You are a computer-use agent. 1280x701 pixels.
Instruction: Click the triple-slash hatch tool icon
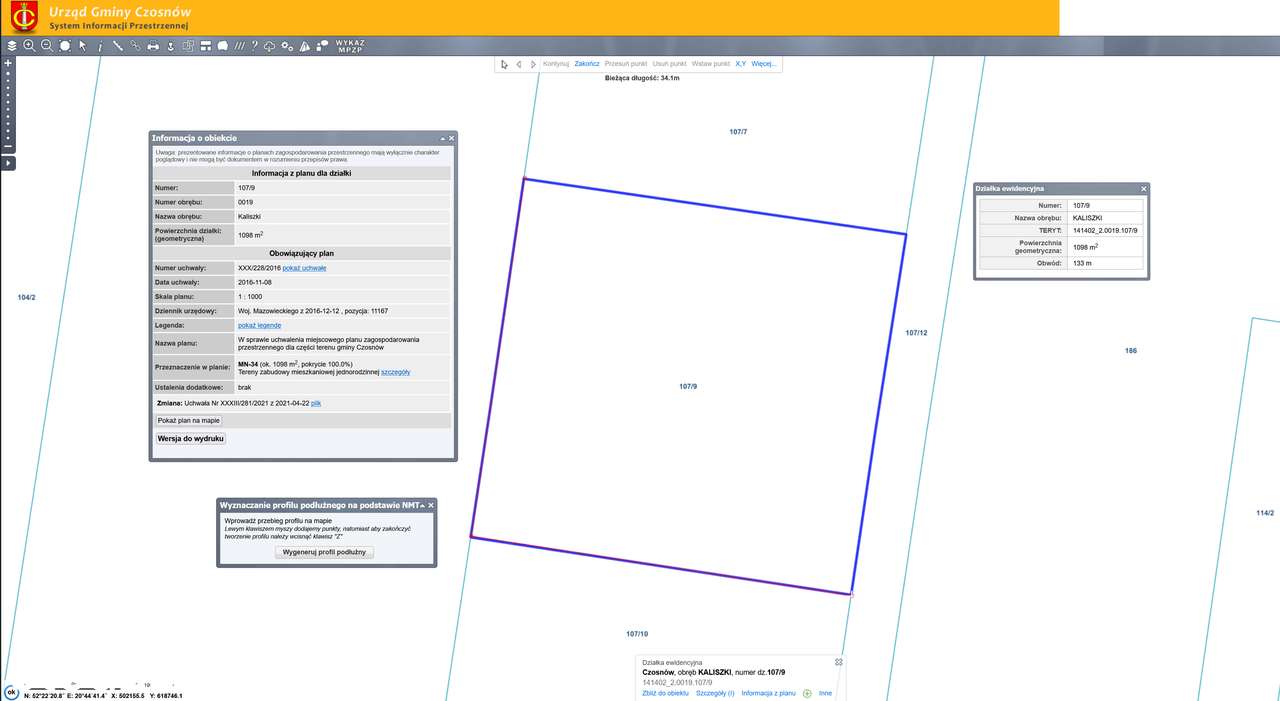click(x=240, y=46)
